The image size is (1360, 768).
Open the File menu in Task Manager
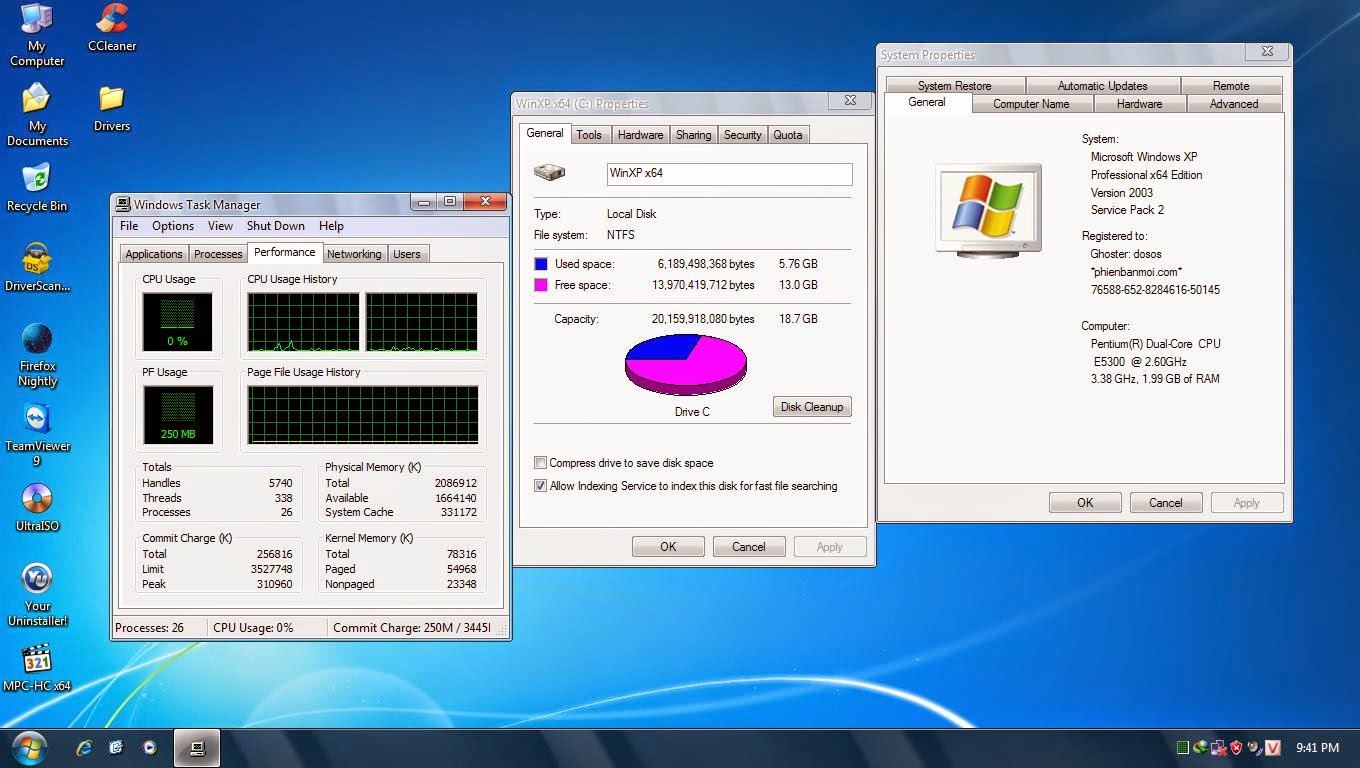(x=129, y=226)
